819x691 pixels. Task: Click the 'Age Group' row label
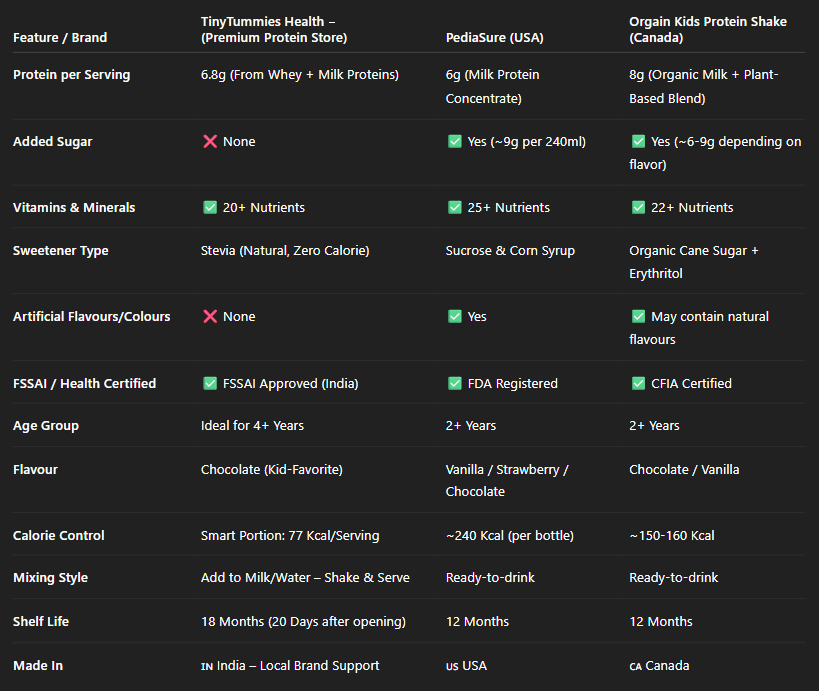[x=46, y=426]
